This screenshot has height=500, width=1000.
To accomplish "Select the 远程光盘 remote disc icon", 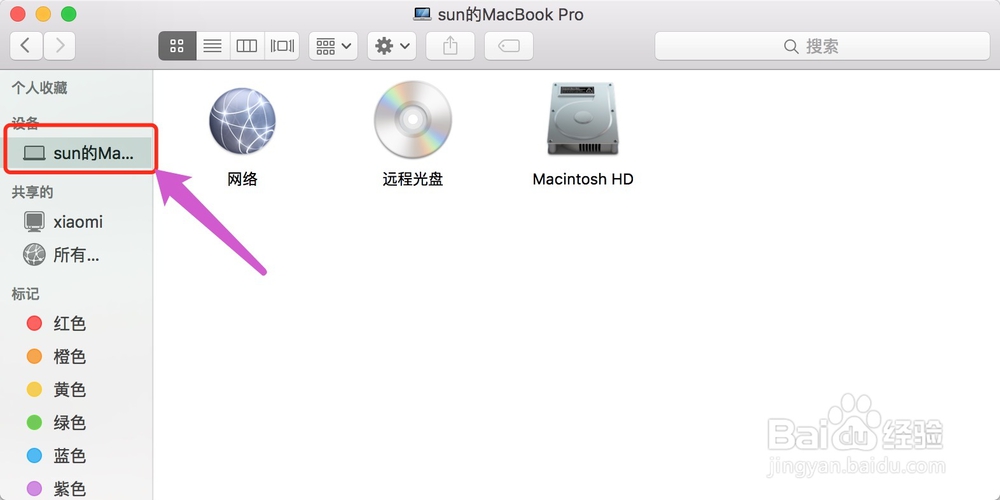I will (413, 119).
